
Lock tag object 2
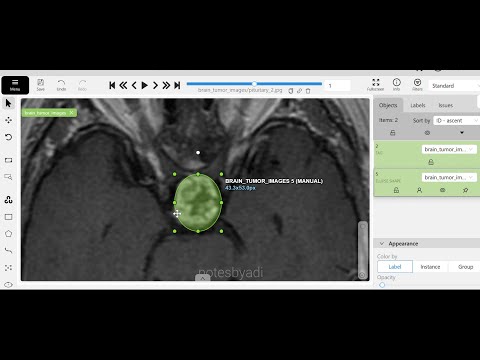pos(431,162)
